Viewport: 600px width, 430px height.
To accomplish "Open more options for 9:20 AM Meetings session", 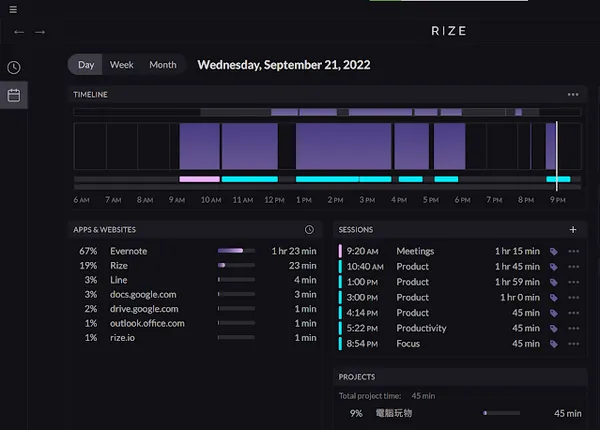I will coord(574,251).
